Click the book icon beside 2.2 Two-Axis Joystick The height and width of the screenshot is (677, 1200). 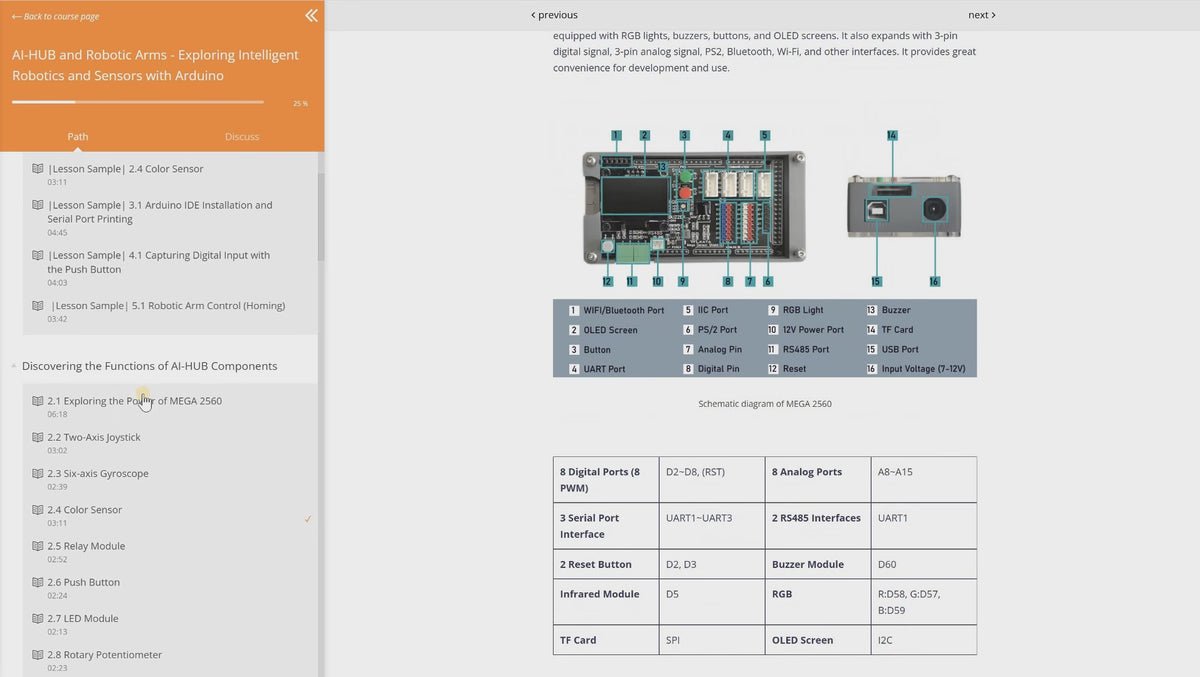(x=38, y=438)
